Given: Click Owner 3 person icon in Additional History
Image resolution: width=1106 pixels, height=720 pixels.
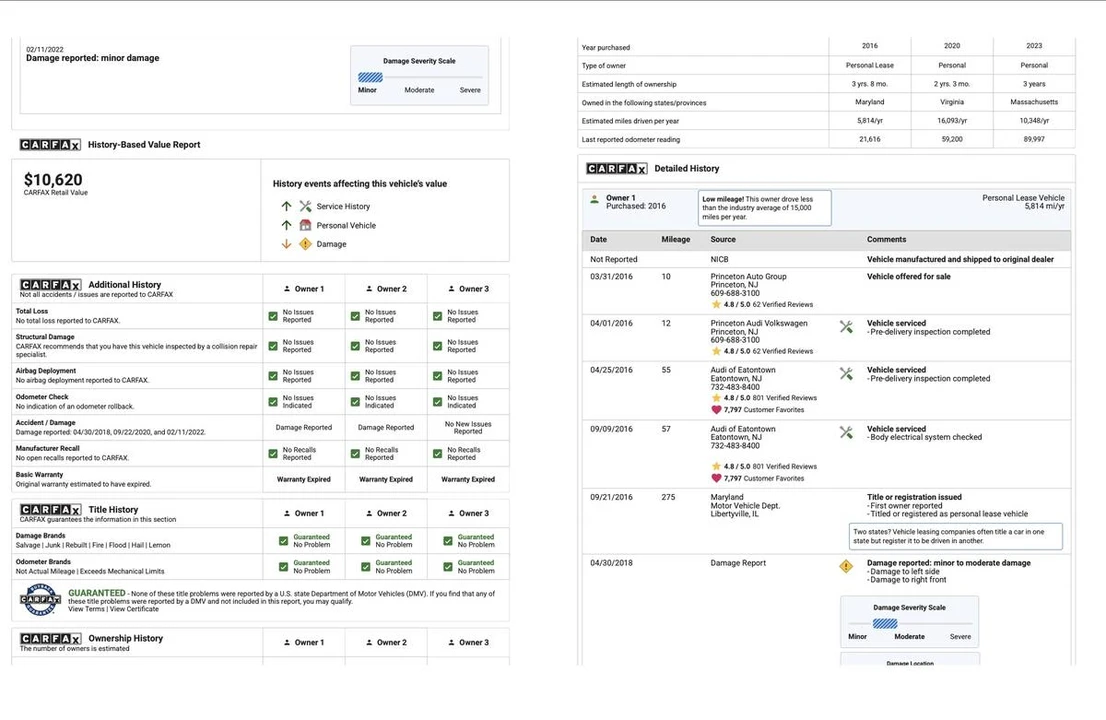Looking at the screenshot, I should tap(451, 288).
